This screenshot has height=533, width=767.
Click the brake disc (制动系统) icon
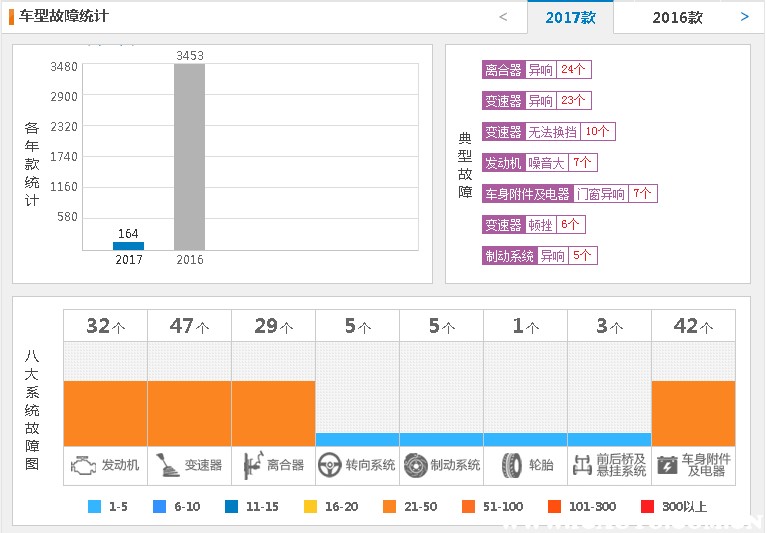416,465
